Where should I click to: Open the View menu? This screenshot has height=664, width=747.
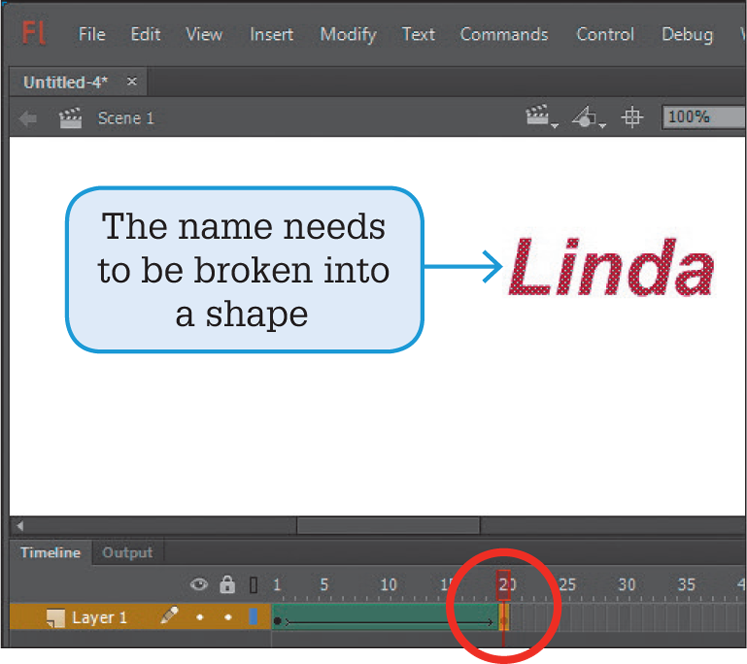(x=204, y=34)
